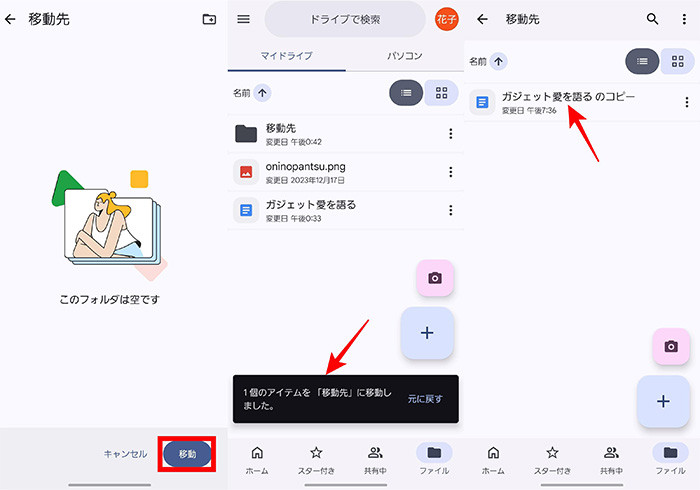The image size is (700, 490).
Task: Tap the ドライブで検索 search field
Action: 345,19
